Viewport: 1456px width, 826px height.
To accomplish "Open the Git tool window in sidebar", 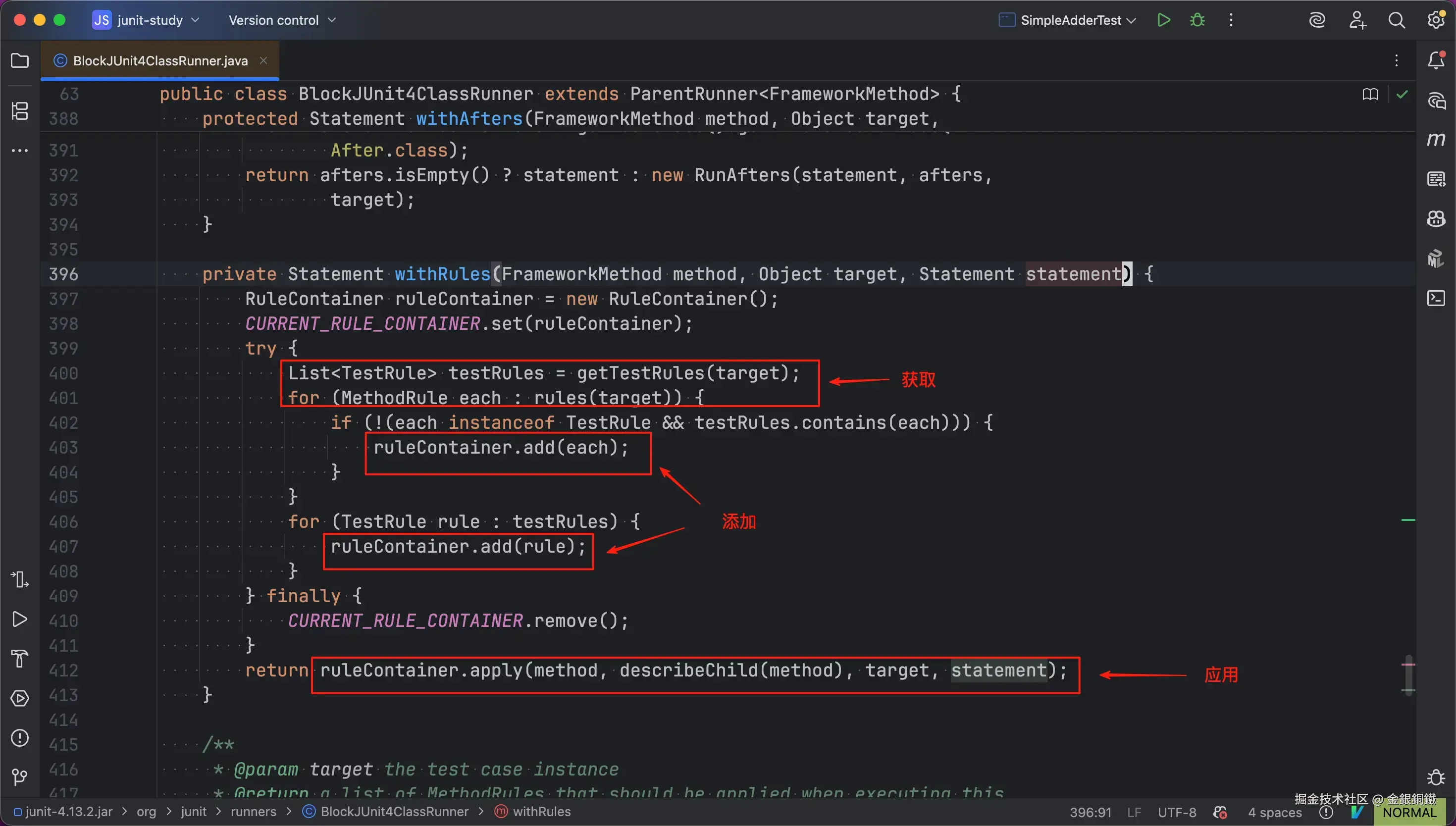I will (x=20, y=776).
